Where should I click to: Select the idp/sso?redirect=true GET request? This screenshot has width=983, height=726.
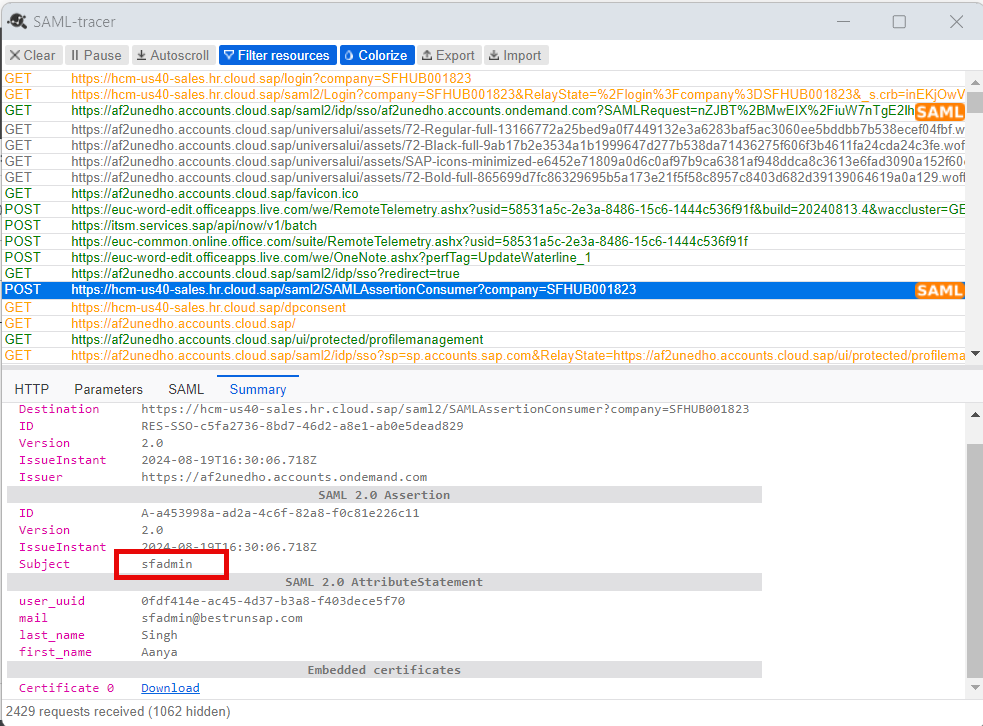[x=484, y=273]
